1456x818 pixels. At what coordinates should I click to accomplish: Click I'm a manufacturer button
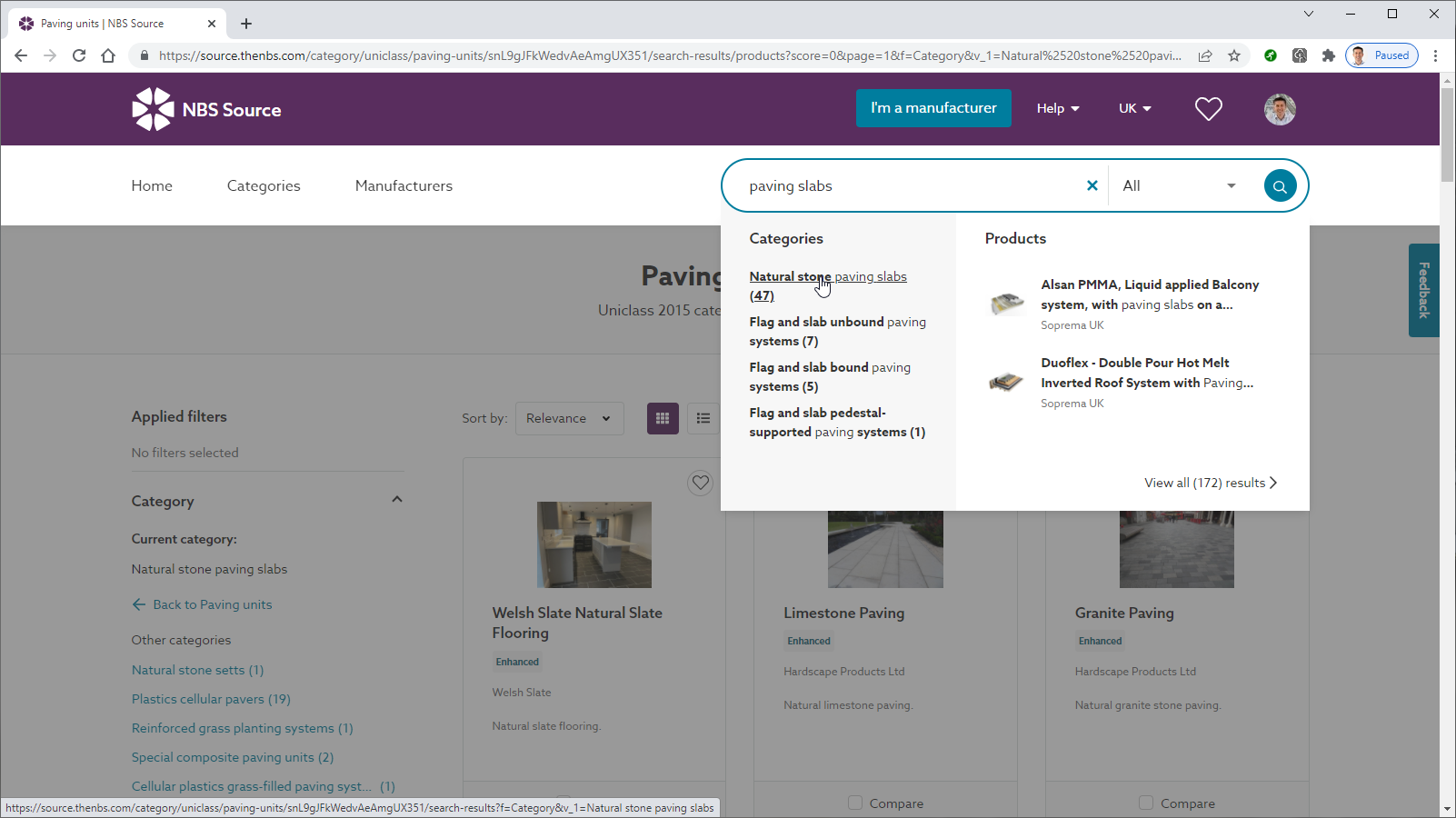tap(933, 108)
